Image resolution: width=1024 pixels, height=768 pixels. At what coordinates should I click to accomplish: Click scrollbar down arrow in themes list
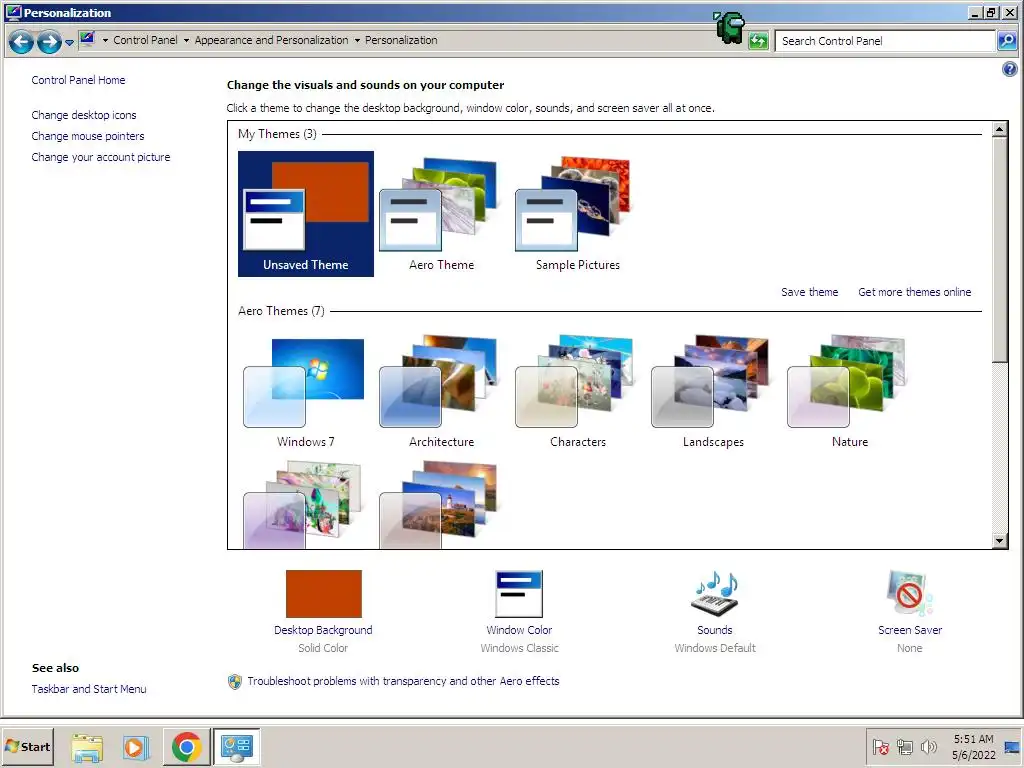click(999, 540)
